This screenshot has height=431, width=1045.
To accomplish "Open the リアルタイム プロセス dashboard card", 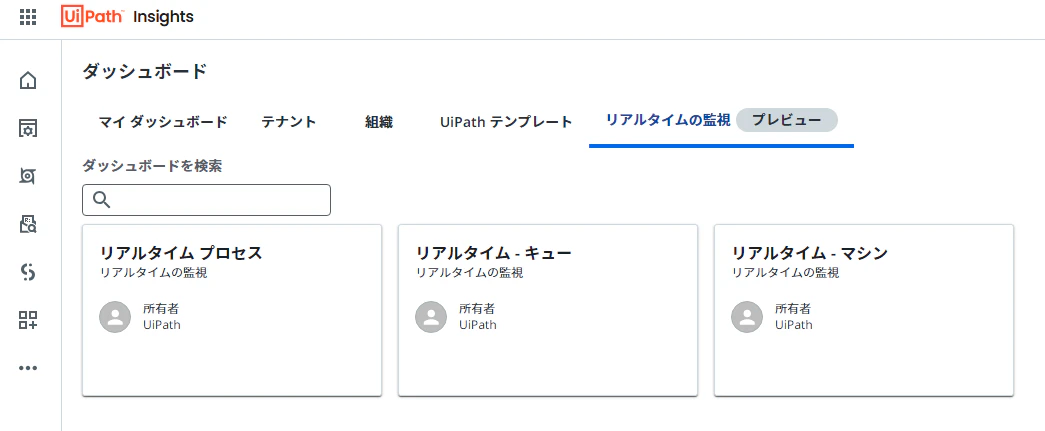I will [x=232, y=310].
